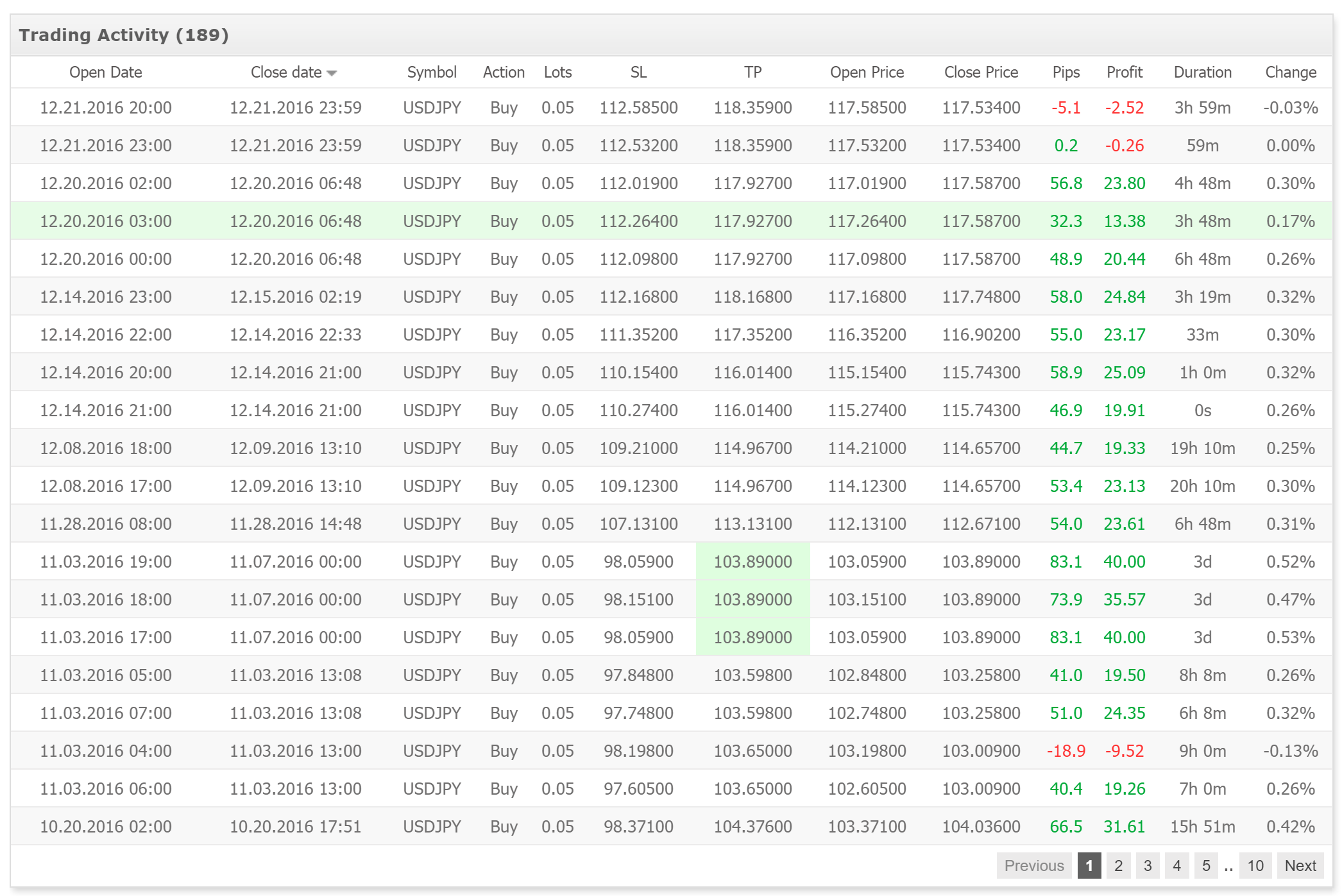Sort by the Change column header

tap(1290, 72)
